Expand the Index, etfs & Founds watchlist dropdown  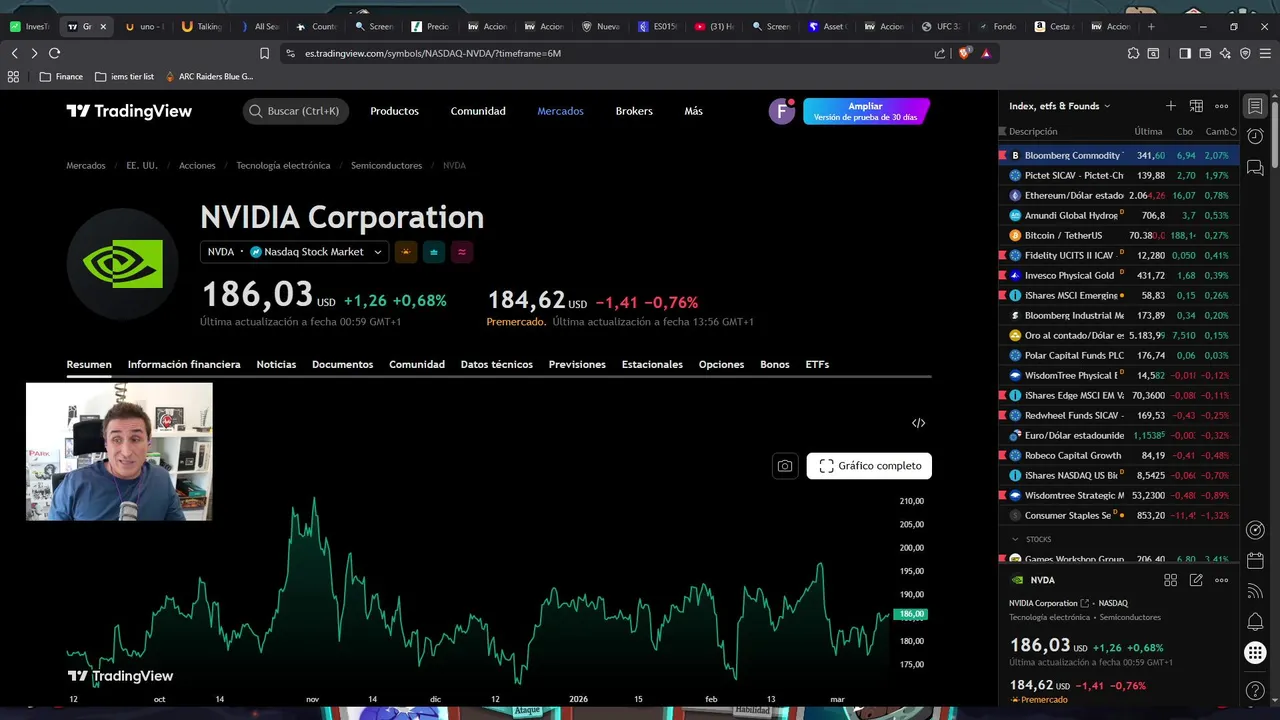[1060, 106]
